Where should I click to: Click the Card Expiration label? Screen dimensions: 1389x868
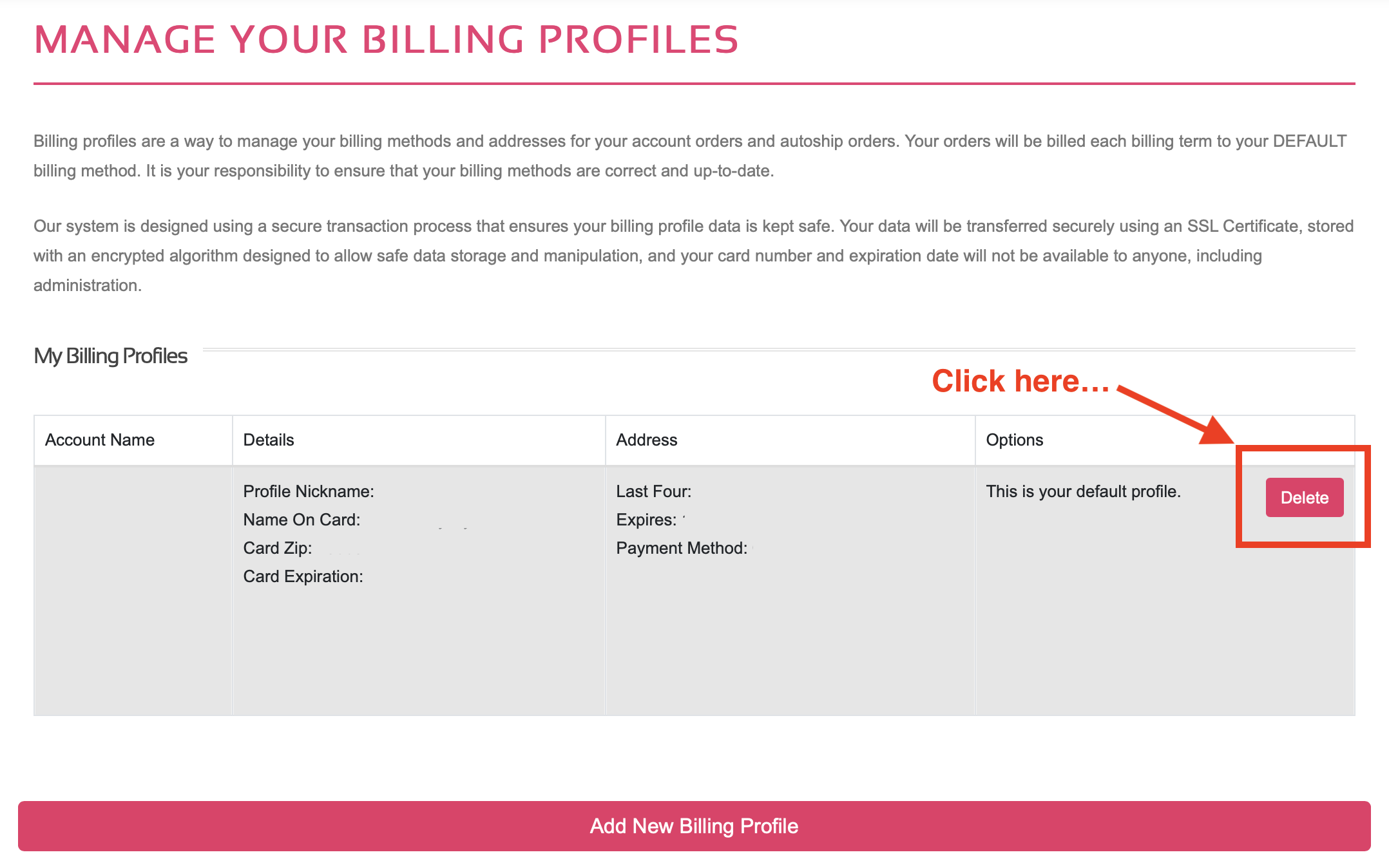pos(303,576)
